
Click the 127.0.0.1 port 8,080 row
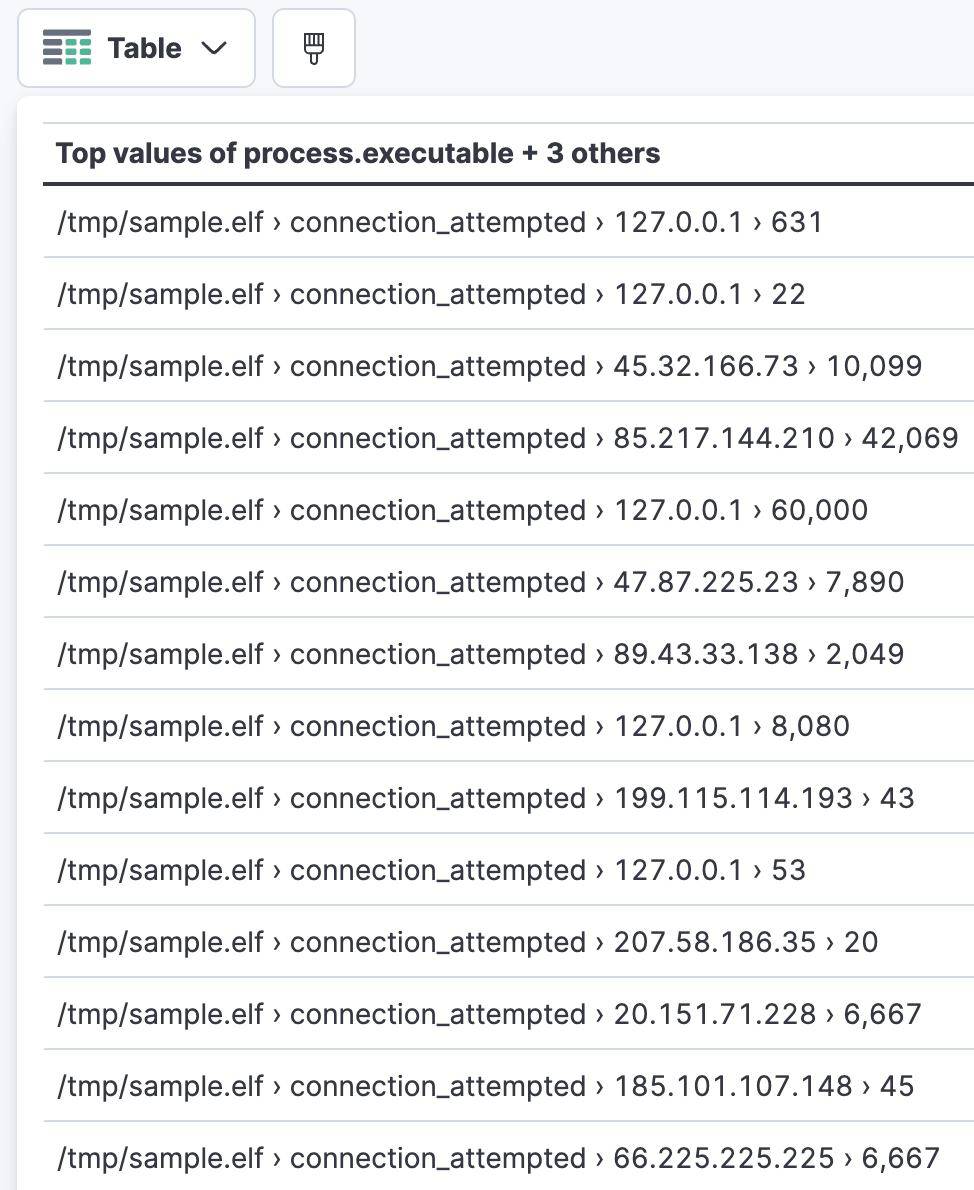pyautogui.click(x=450, y=726)
